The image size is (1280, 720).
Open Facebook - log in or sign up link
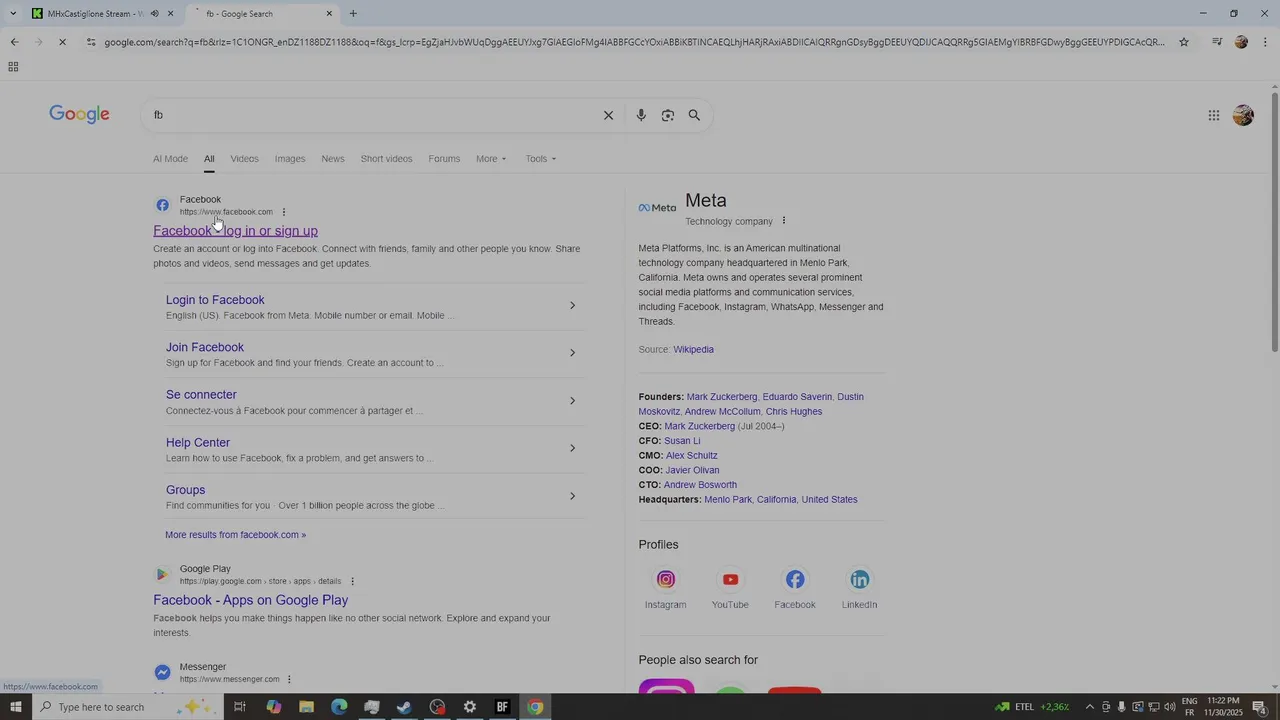coord(235,231)
